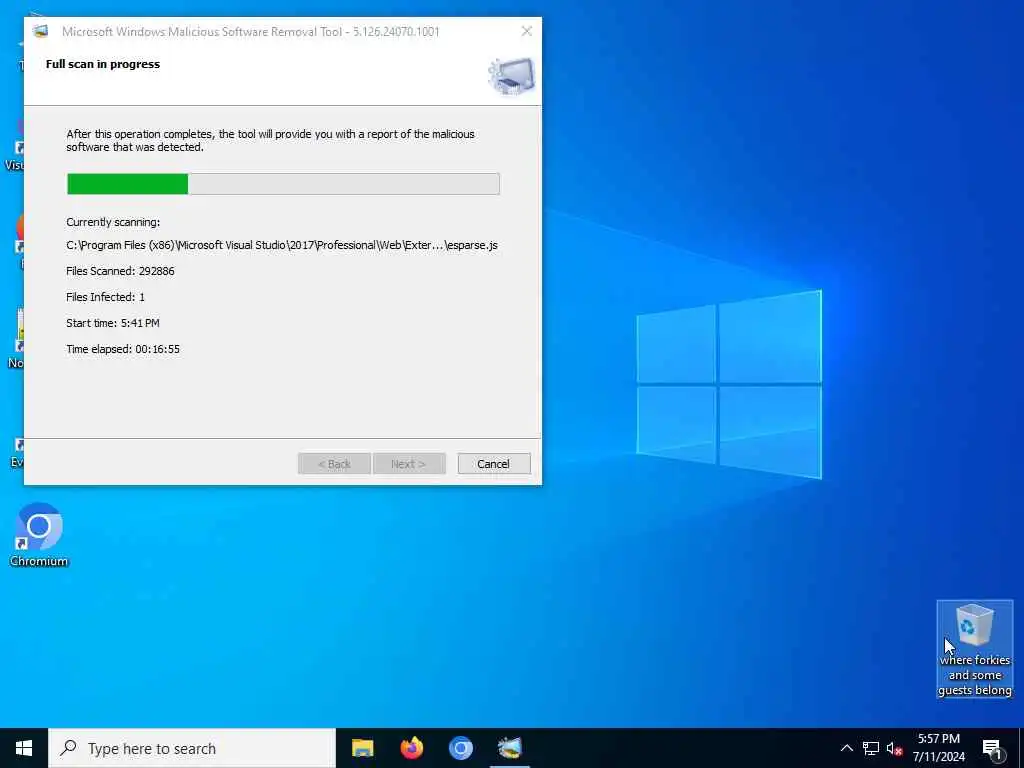The width and height of the screenshot is (1024, 768).
Task: Open File Explorer from the taskbar
Action: [x=362, y=748]
